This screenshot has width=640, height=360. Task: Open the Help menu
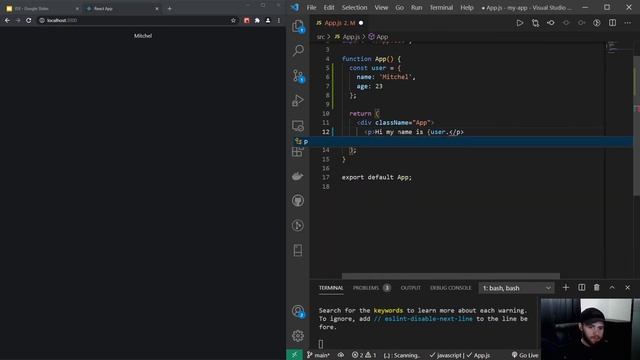[x=467, y=7]
